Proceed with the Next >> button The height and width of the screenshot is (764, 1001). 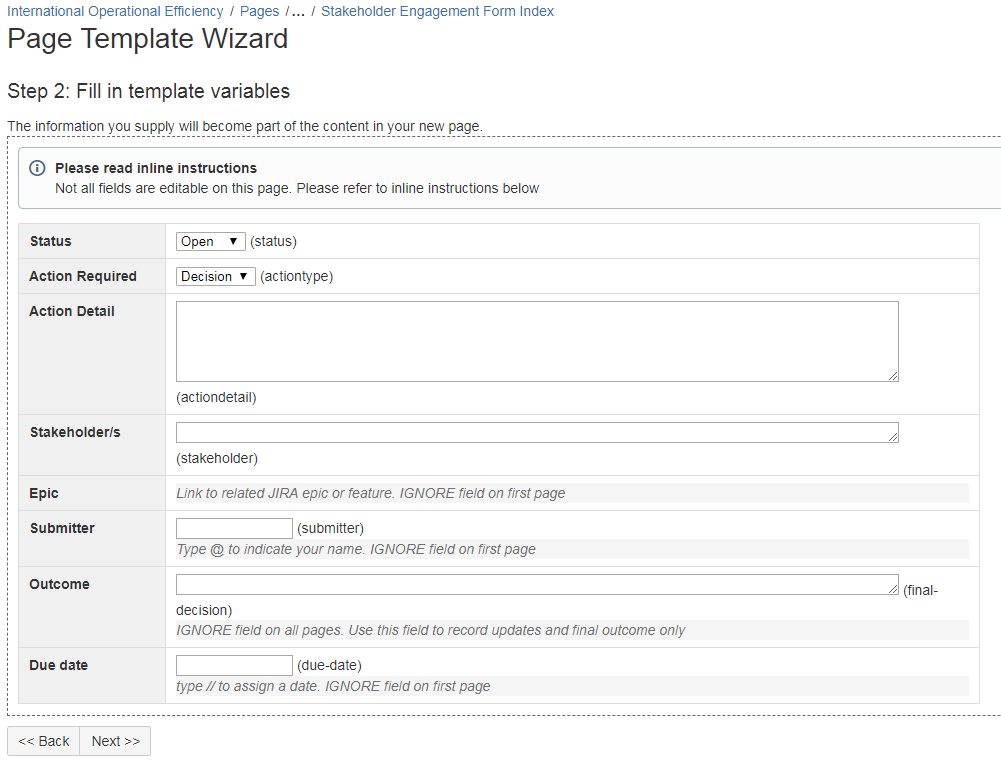(116, 741)
